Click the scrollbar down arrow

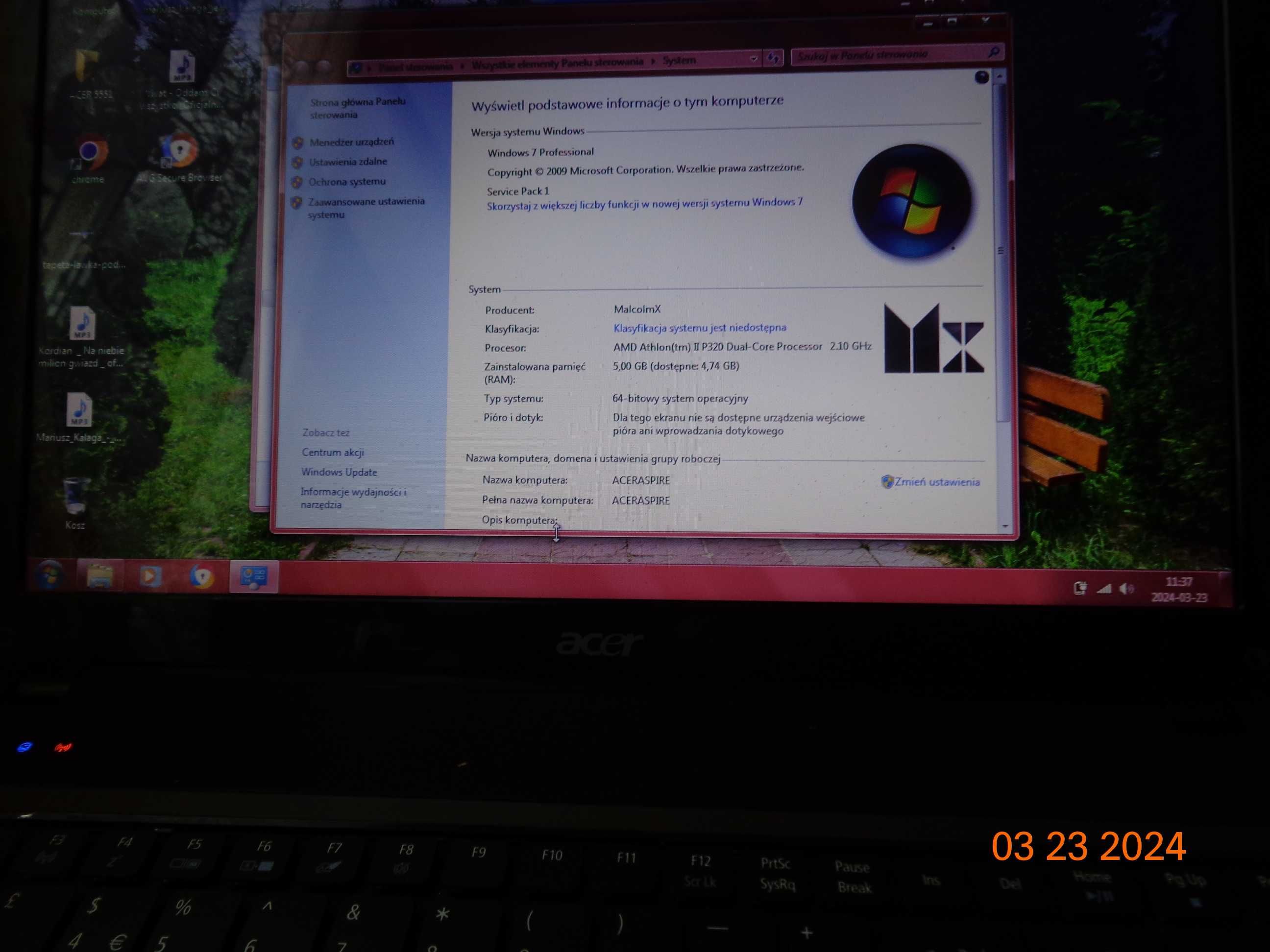click(1005, 526)
